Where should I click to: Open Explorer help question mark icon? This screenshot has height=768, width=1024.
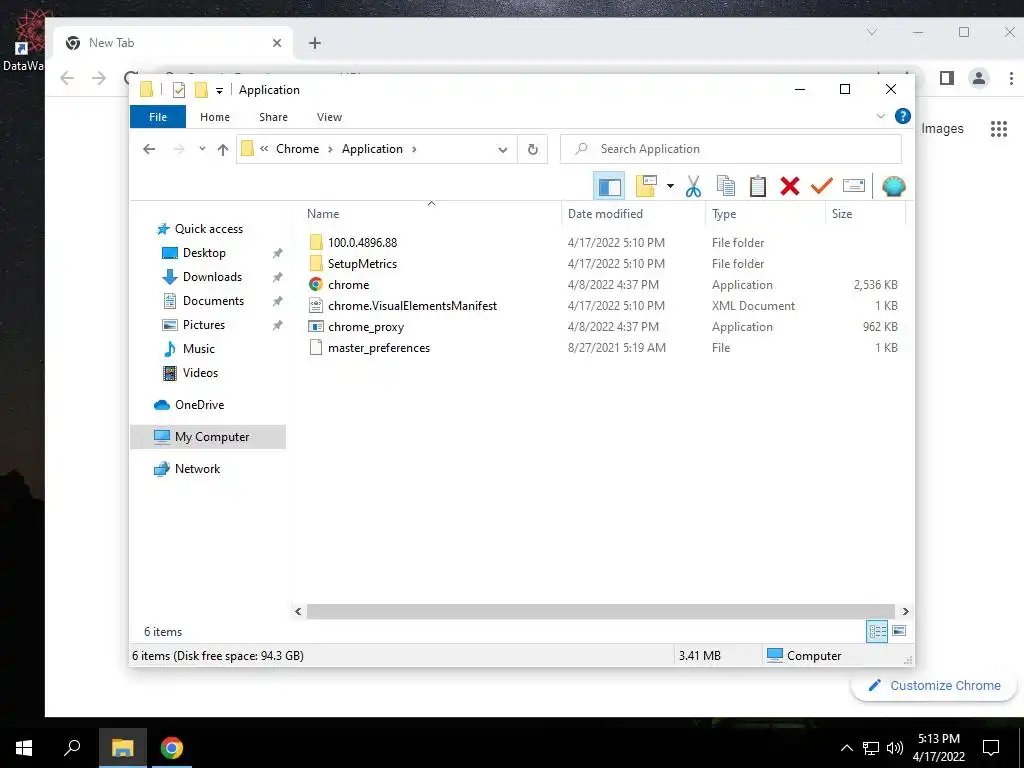point(903,116)
